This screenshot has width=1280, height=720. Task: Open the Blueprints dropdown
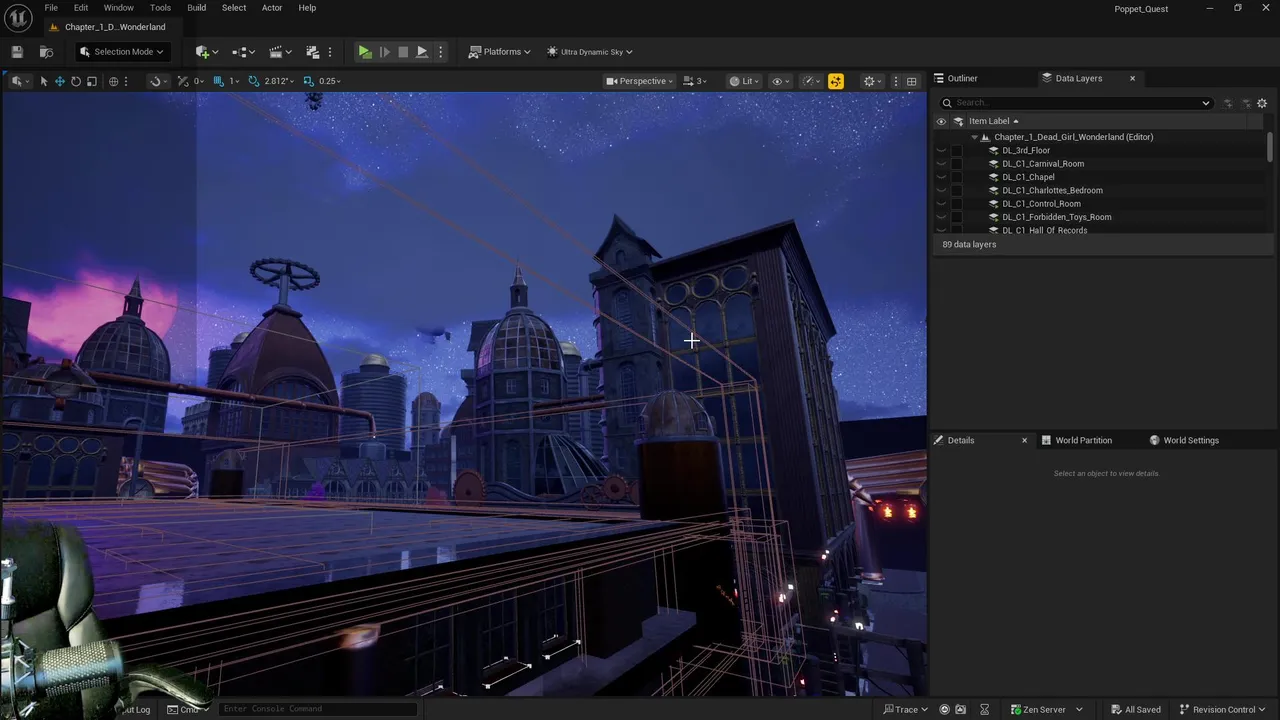[244, 52]
